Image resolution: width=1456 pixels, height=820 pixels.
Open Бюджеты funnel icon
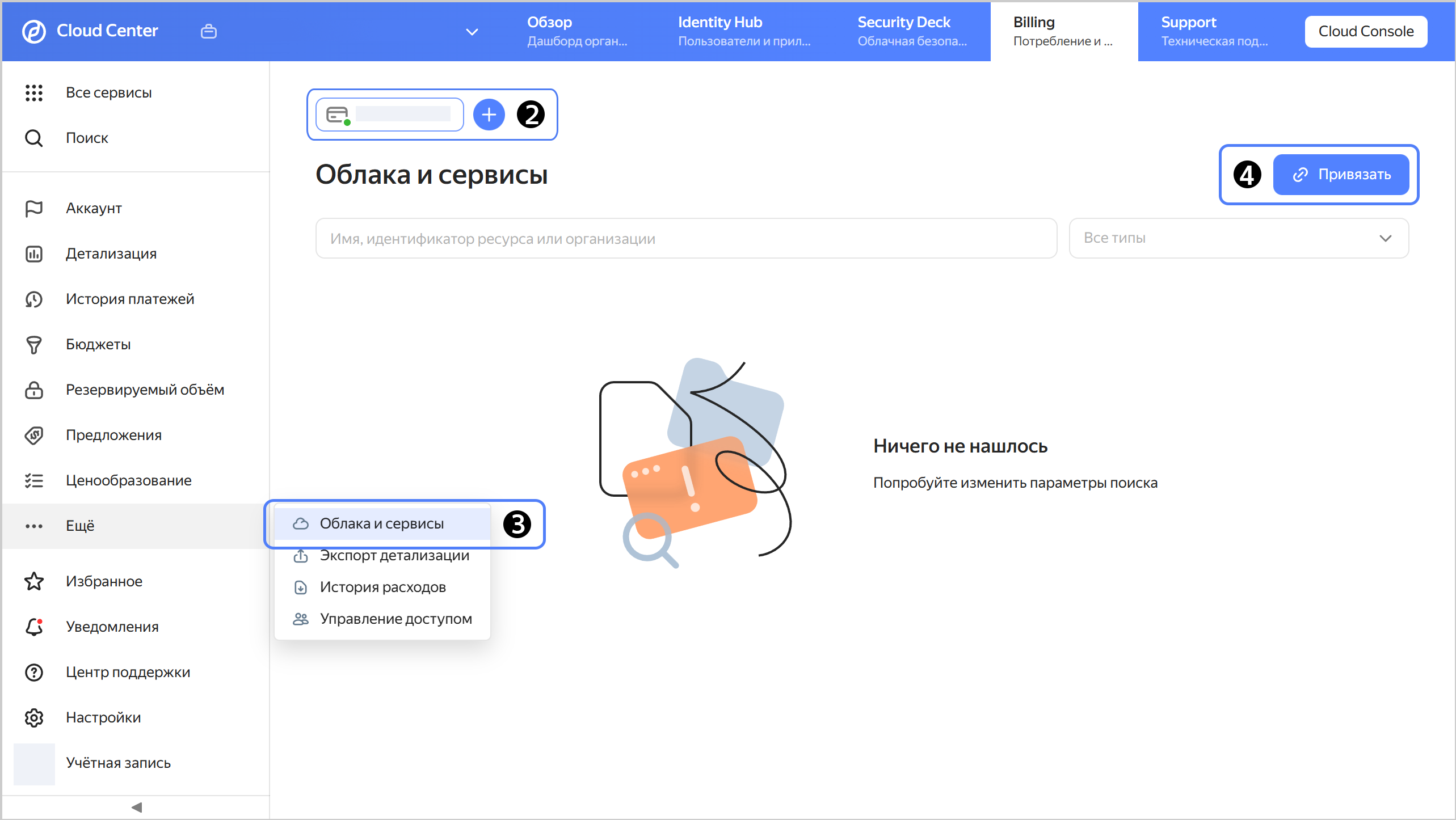coord(34,344)
